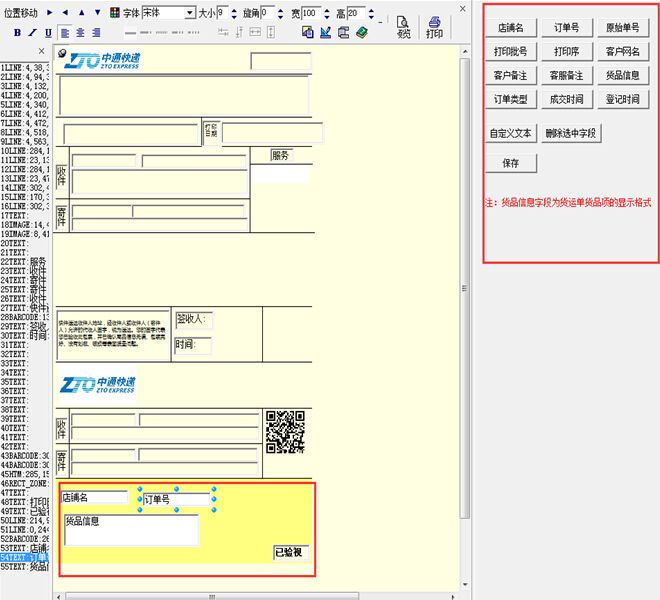The width and height of the screenshot is (660, 600).
Task: Center-align the selected text
Action: point(79,33)
